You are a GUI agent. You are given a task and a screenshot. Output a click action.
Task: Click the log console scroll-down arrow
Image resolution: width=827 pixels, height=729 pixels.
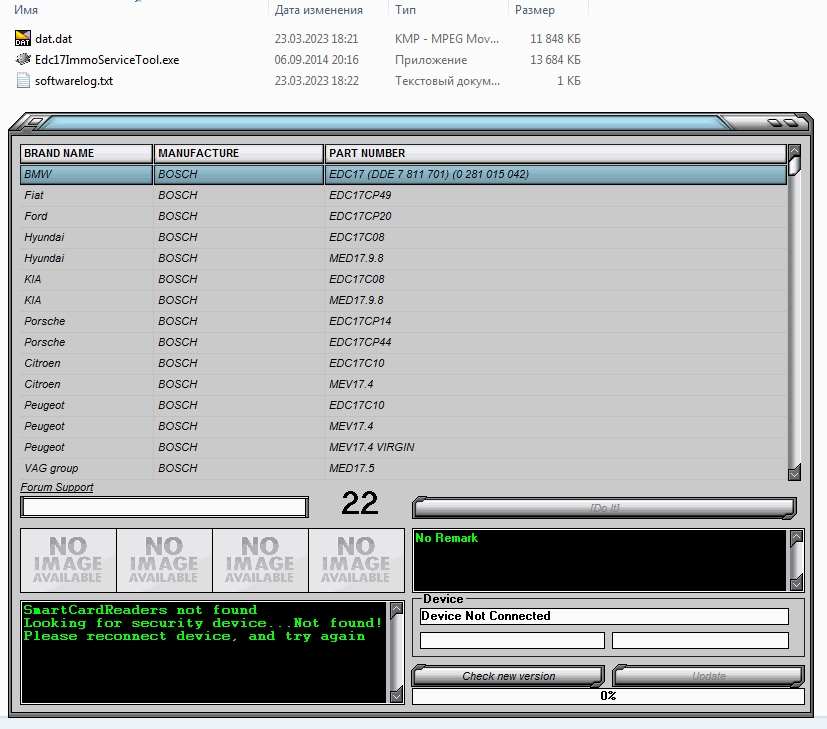tap(396, 694)
